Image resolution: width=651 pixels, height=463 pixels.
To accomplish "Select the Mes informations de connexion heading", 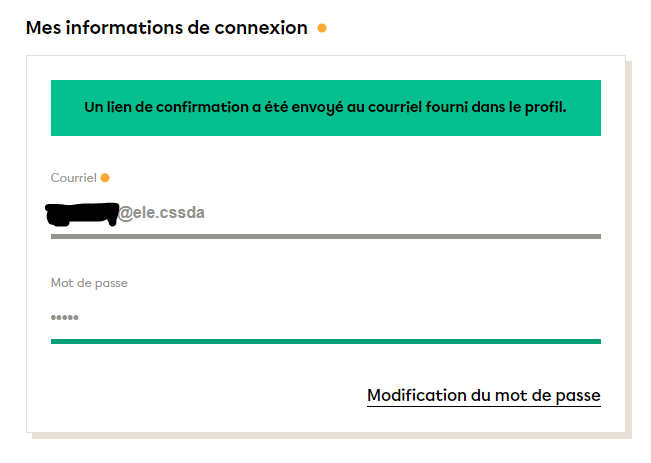I will 167,28.
